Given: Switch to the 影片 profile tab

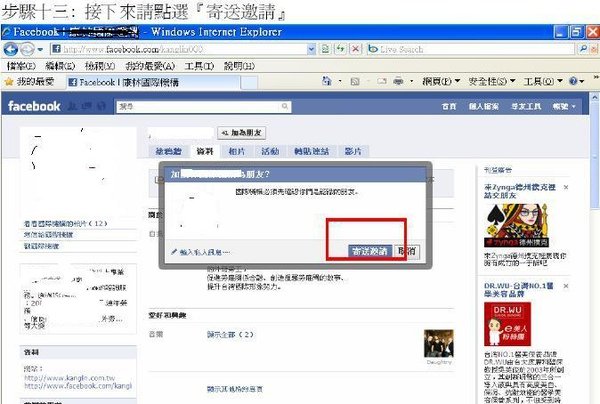Looking at the screenshot, I should [x=353, y=152].
